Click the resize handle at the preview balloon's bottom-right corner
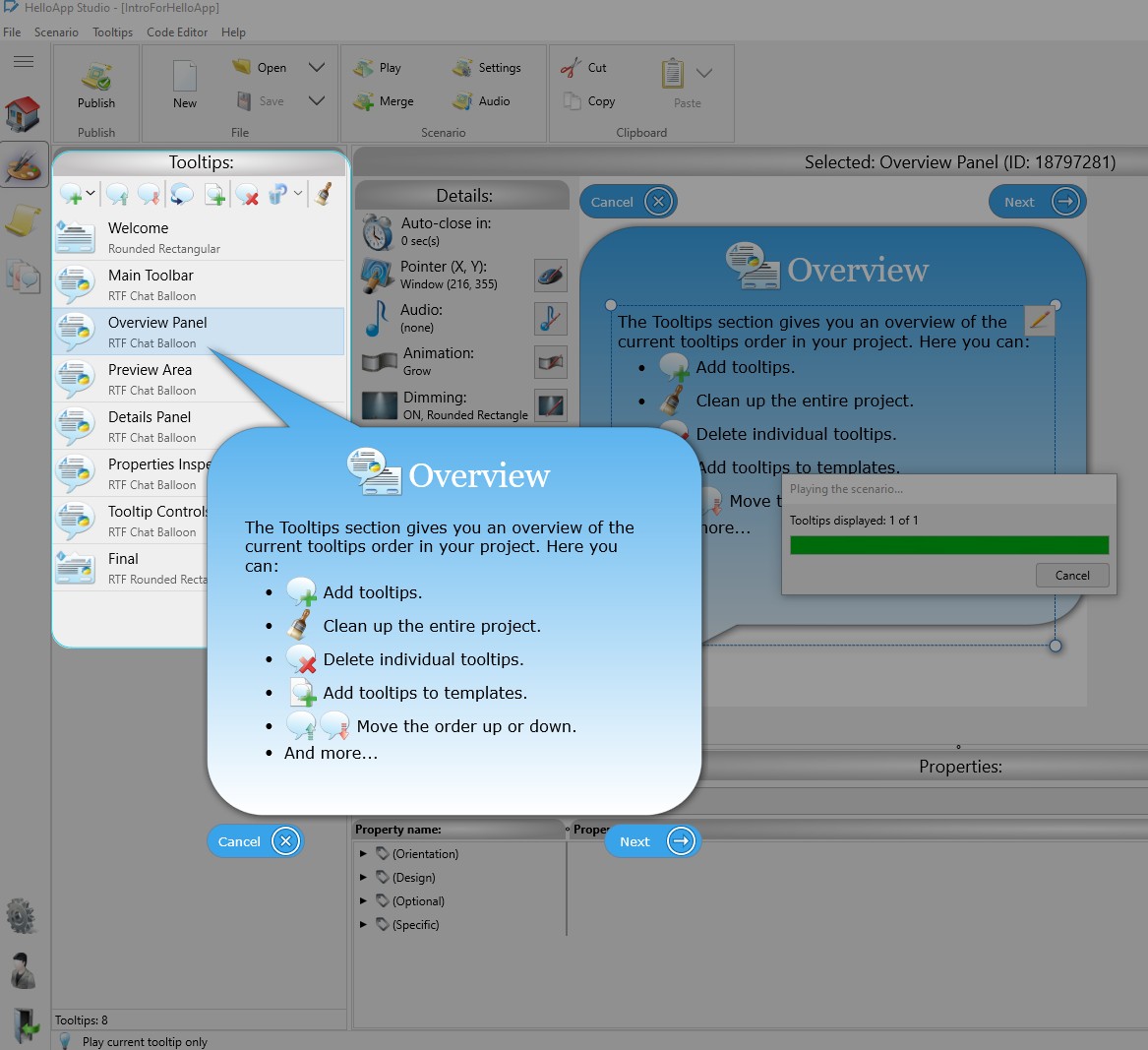This screenshot has width=1148, height=1050. click(x=1055, y=646)
